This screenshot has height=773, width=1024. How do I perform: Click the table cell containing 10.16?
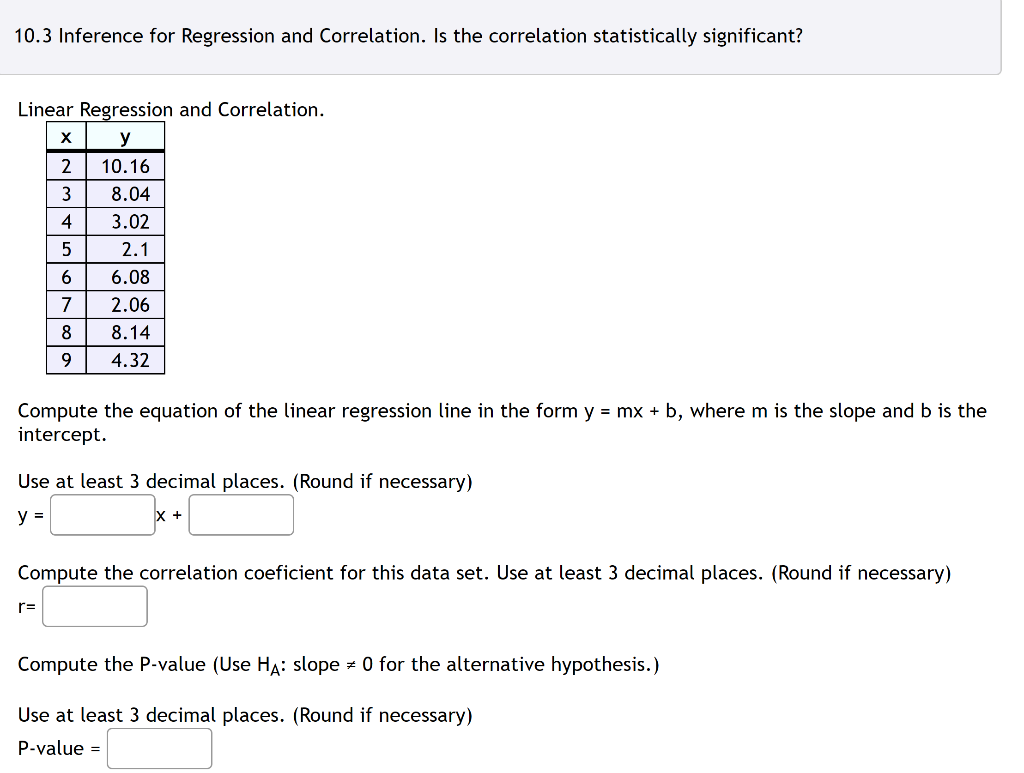pos(125,166)
